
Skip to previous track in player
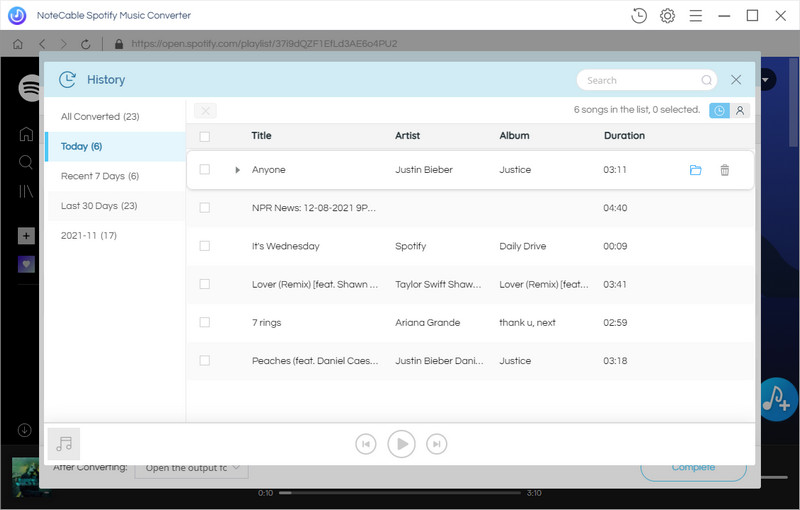366,444
